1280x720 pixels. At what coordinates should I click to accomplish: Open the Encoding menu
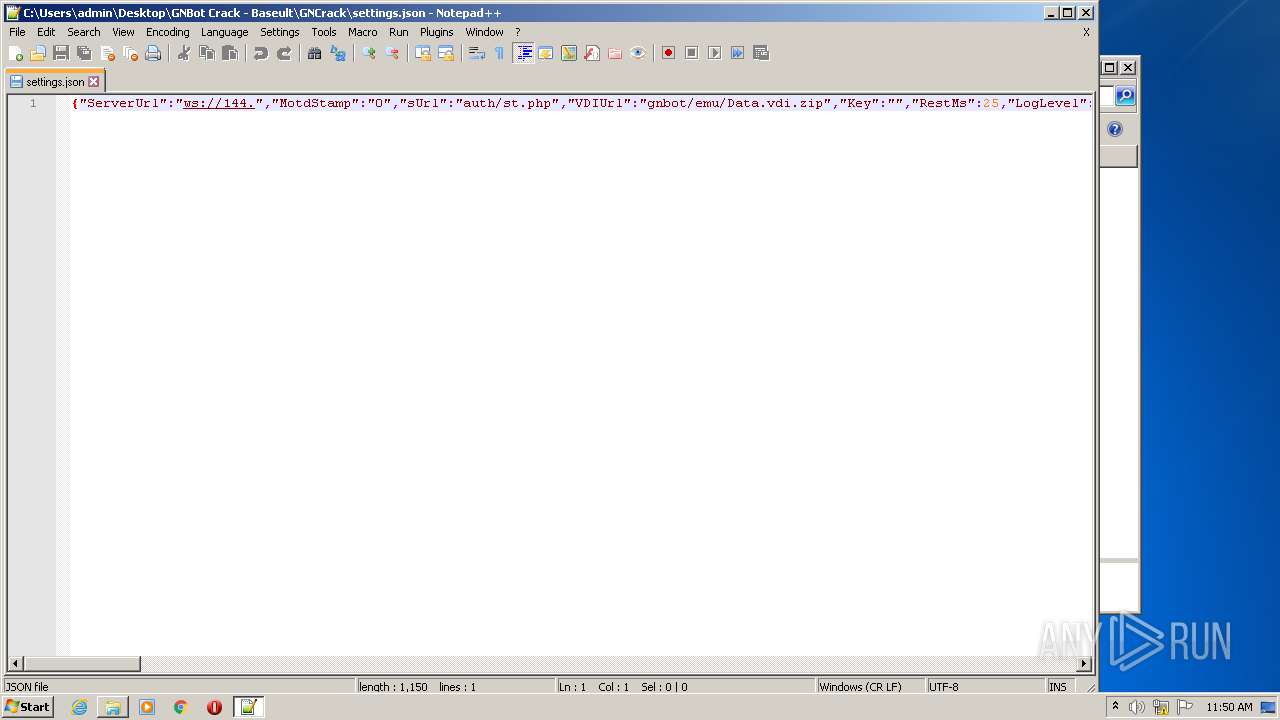pos(168,32)
